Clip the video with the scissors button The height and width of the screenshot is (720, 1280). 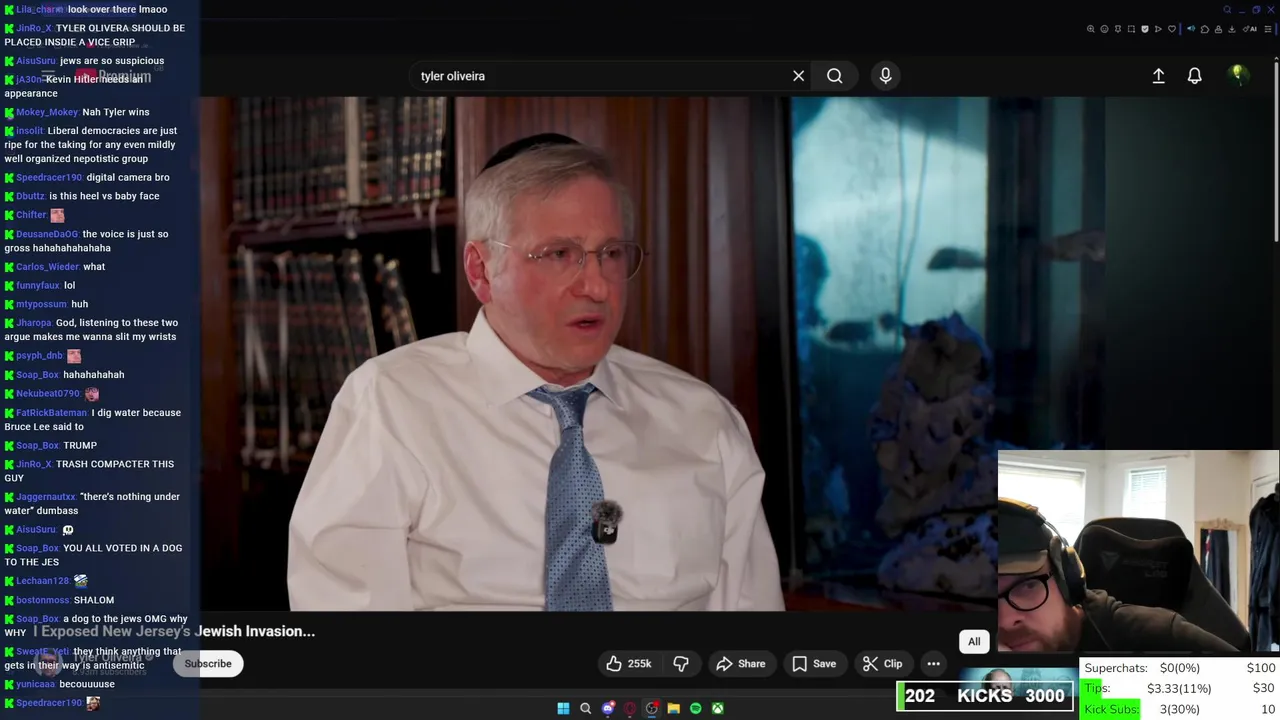883,664
